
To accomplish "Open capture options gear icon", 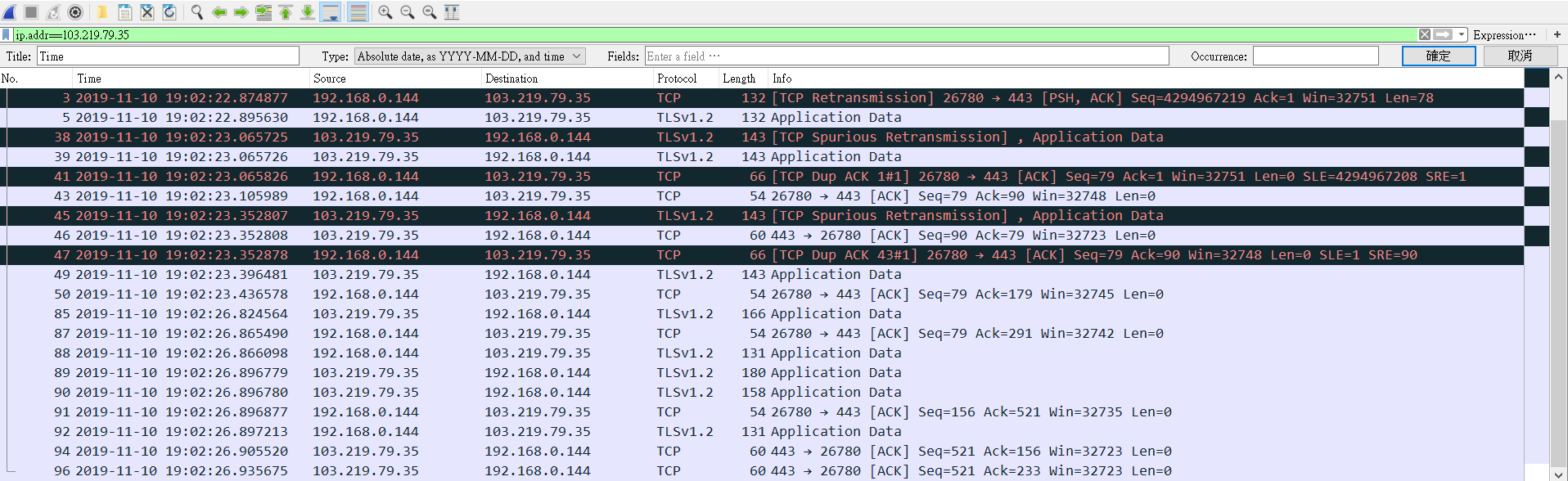I will click(75, 12).
